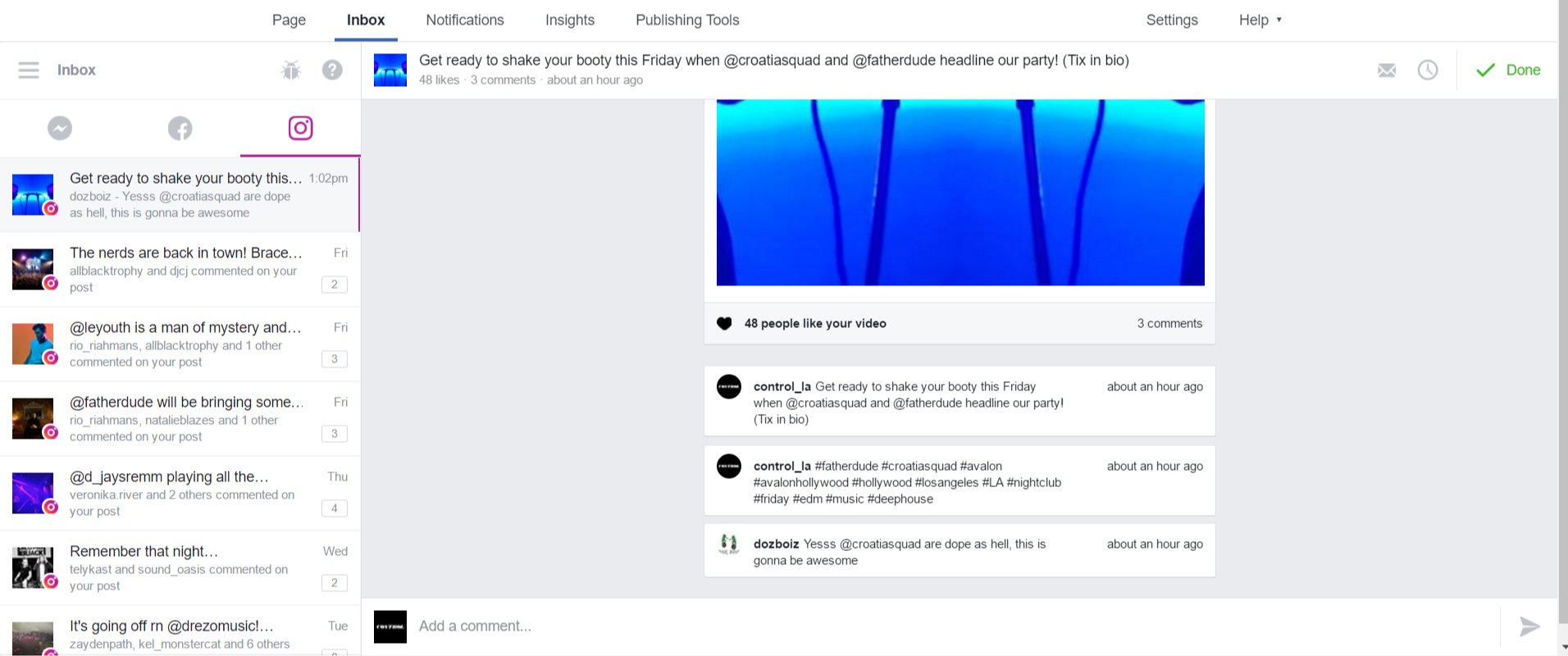Open the Insights tab
Viewport: 1568px width, 656px height.
click(x=570, y=20)
